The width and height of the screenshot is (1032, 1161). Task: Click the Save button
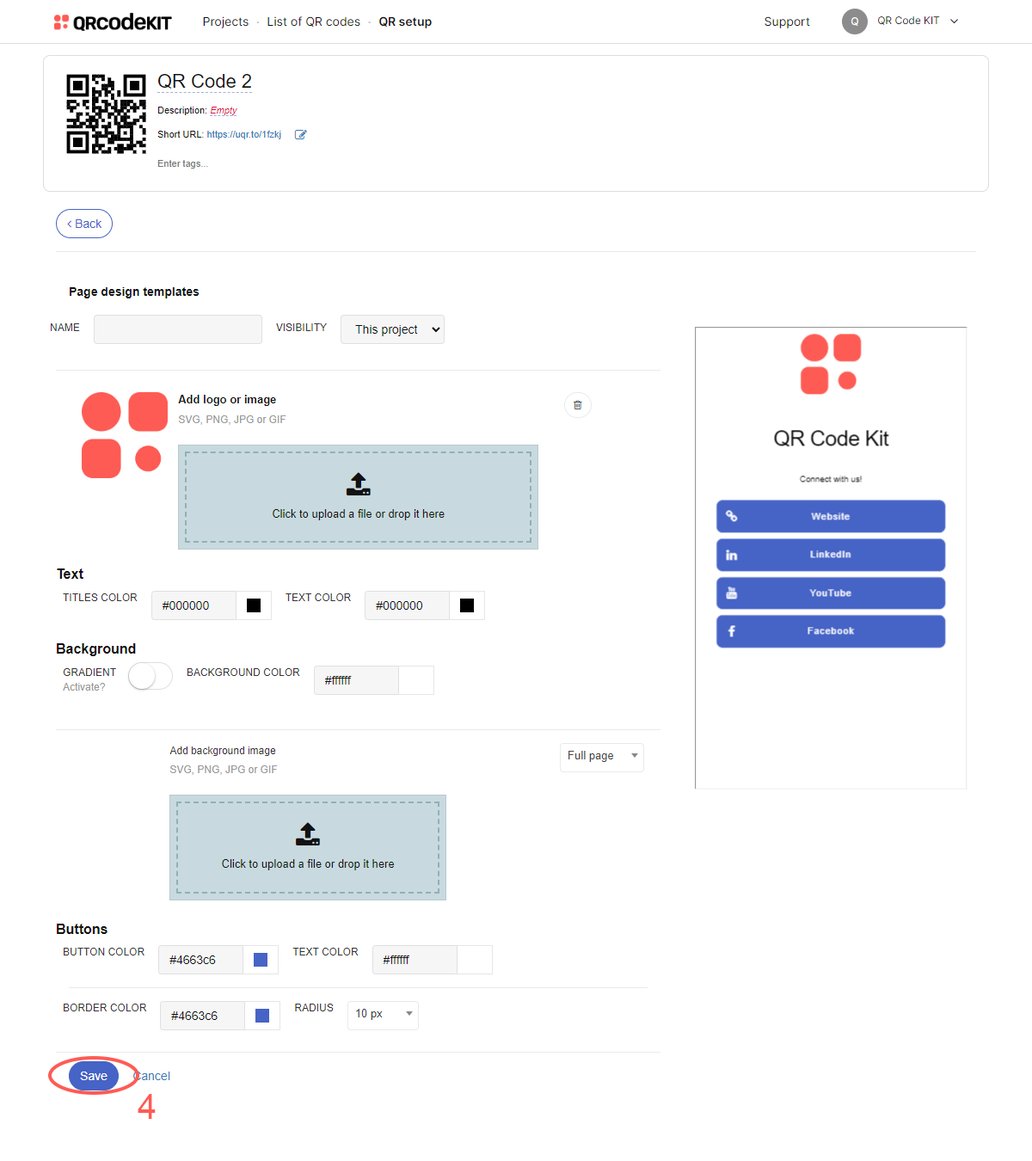(x=93, y=1076)
